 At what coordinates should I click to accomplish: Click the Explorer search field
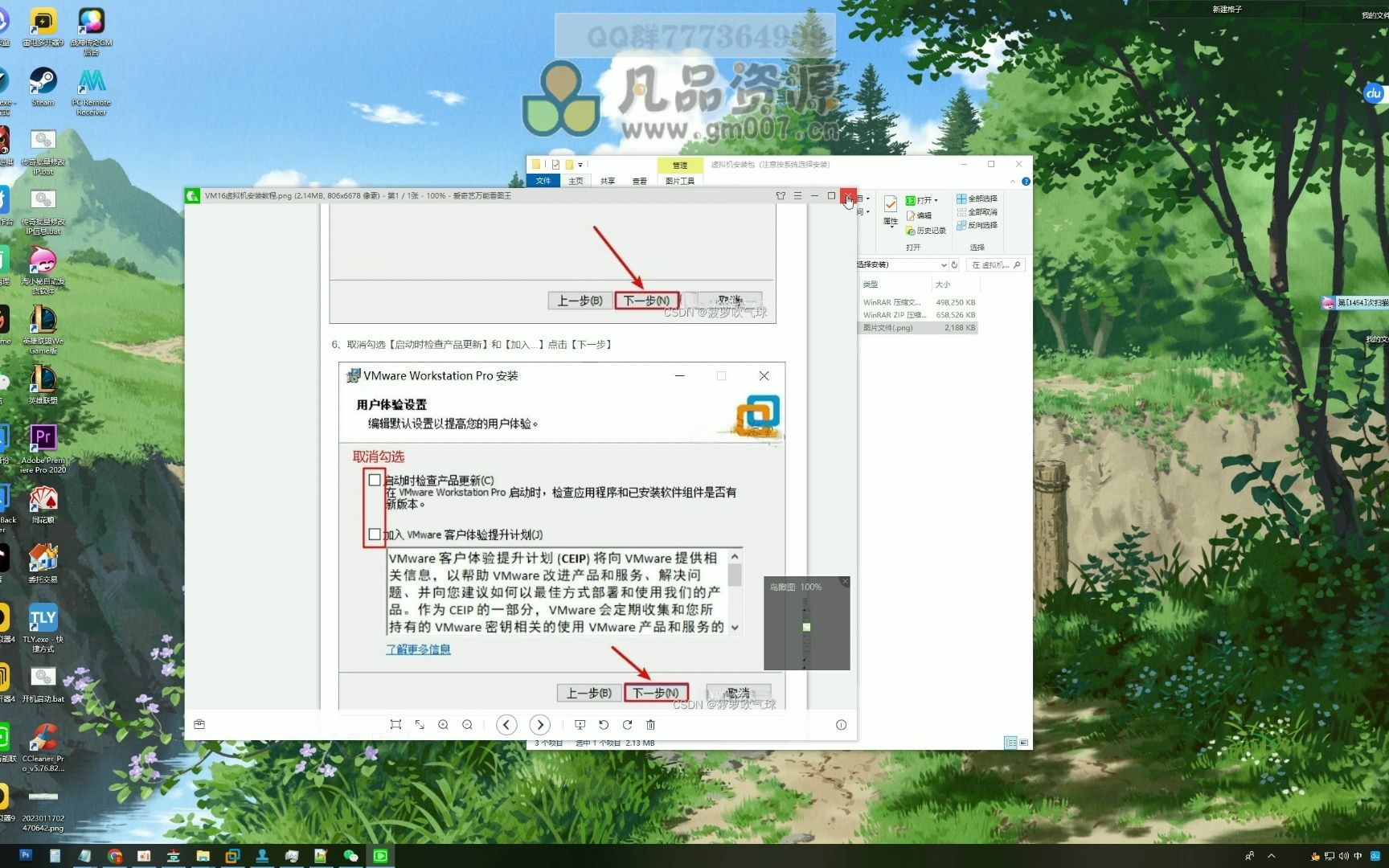pos(995,264)
